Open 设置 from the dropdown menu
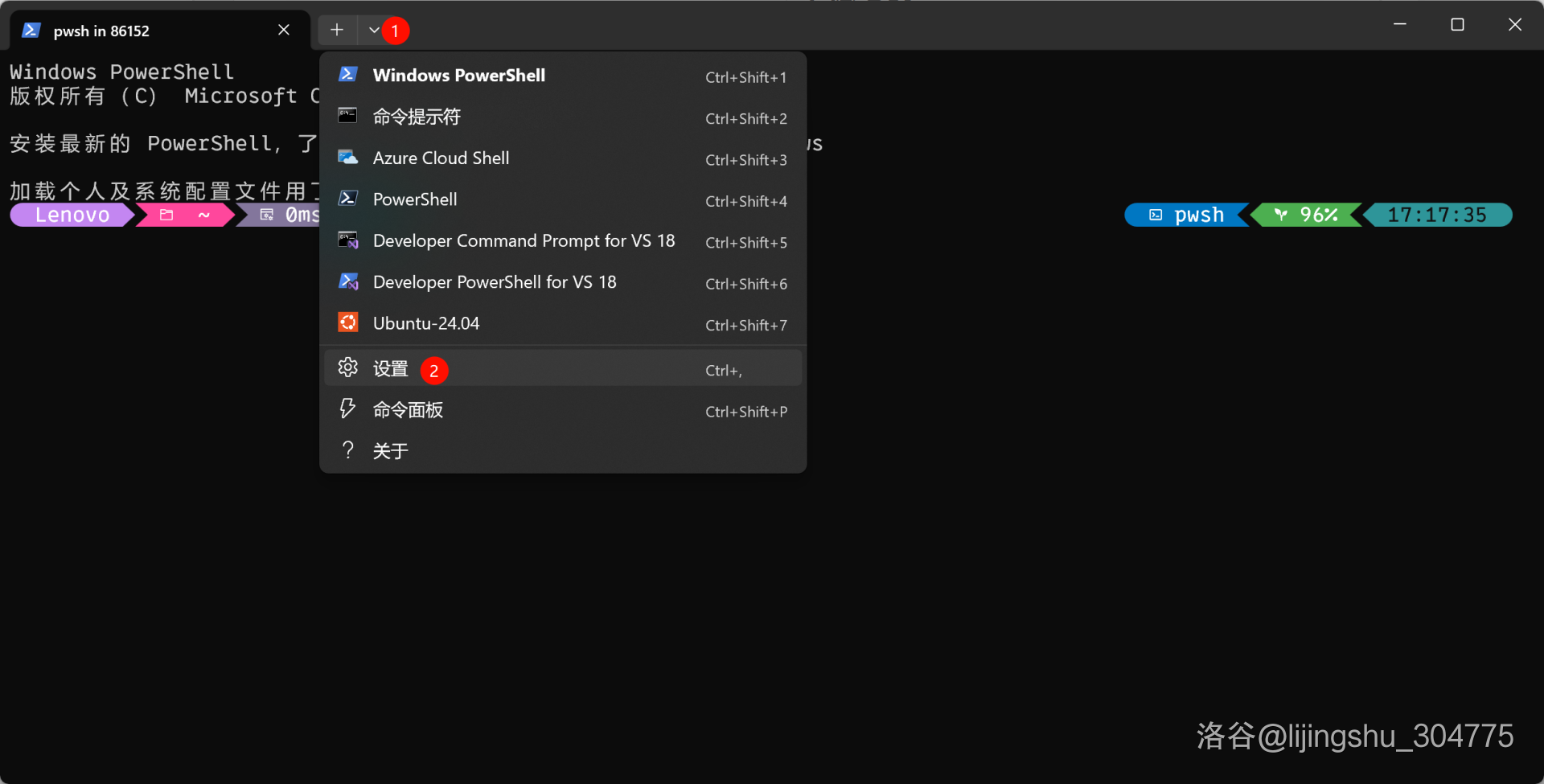Viewport: 1544px width, 784px height. [391, 369]
